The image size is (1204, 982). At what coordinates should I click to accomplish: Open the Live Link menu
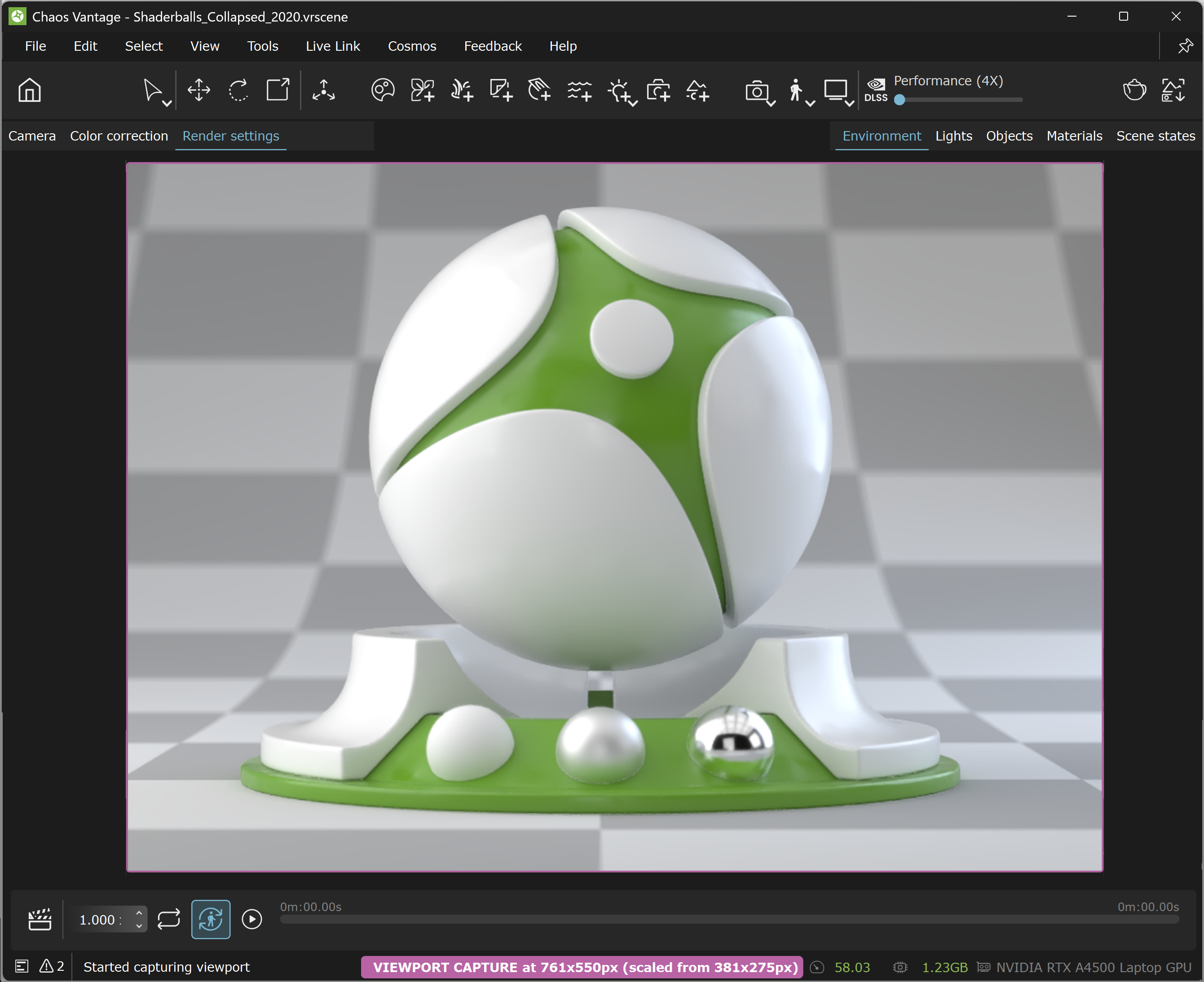pyautogui.click(x=333, y=46)
